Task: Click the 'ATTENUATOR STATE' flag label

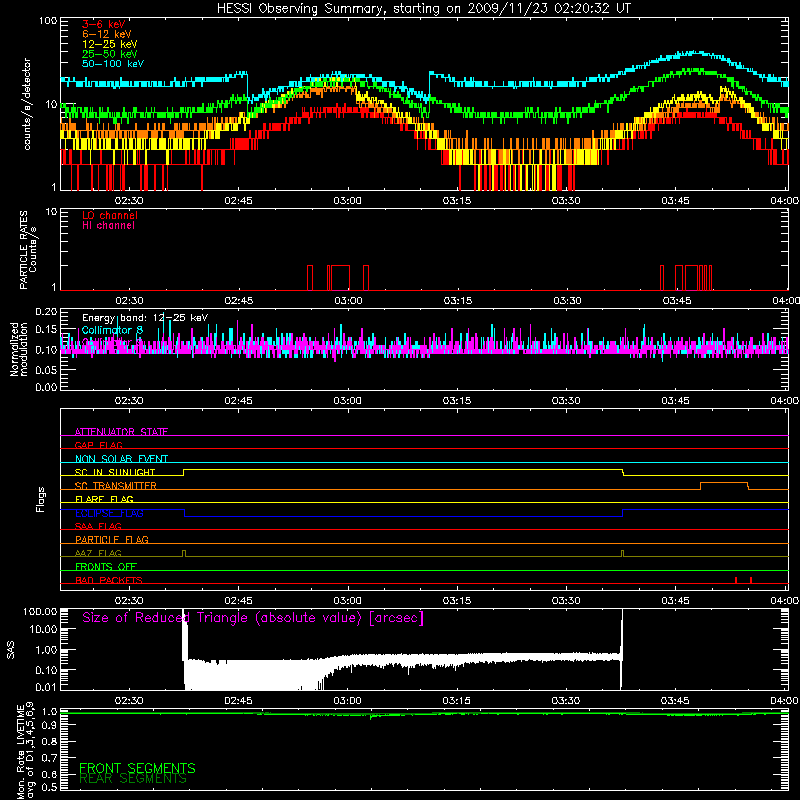Action: pos(121,432)
